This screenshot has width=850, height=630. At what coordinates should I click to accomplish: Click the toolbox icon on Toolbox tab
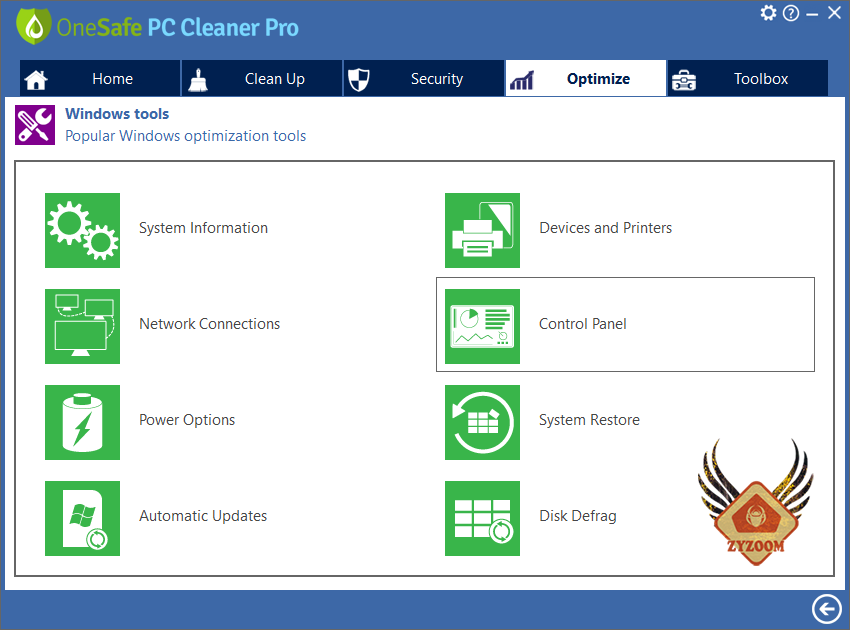(x=684, y=80)
